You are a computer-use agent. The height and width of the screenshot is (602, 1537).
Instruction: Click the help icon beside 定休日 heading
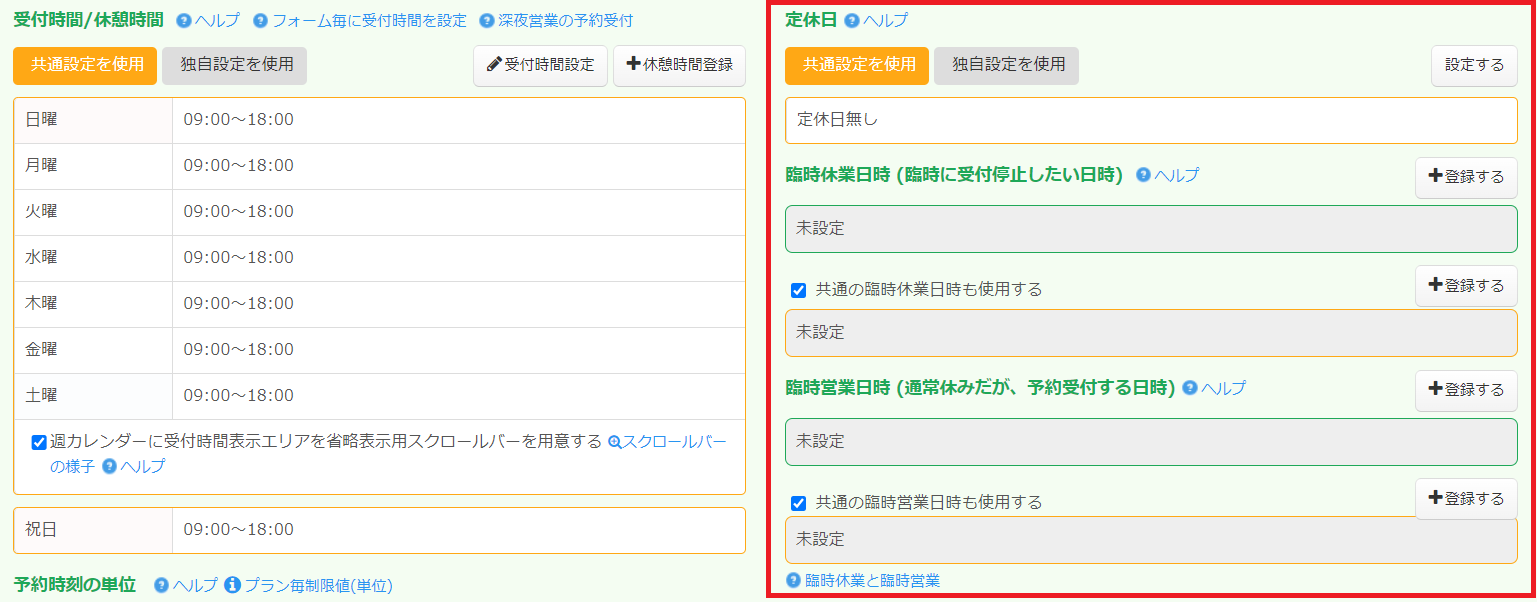852,21
